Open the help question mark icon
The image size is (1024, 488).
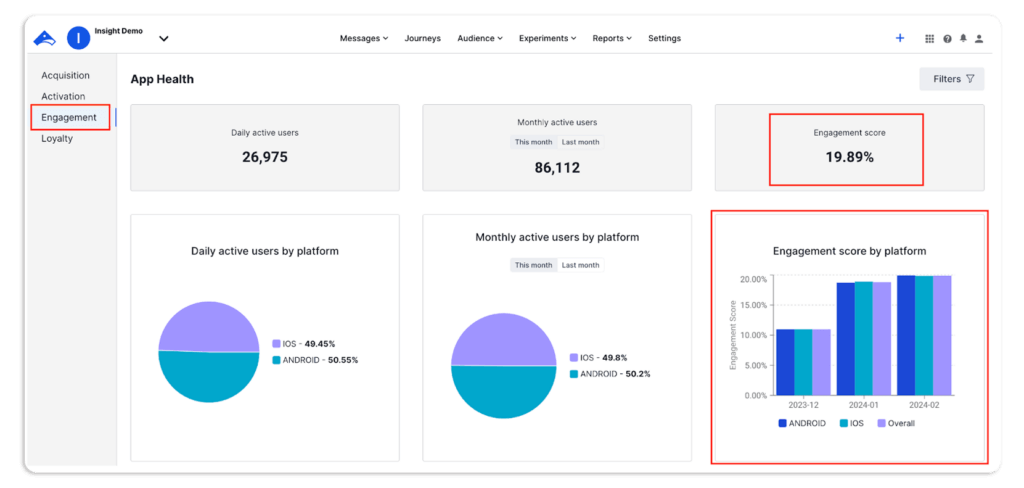tap(947, 39)
